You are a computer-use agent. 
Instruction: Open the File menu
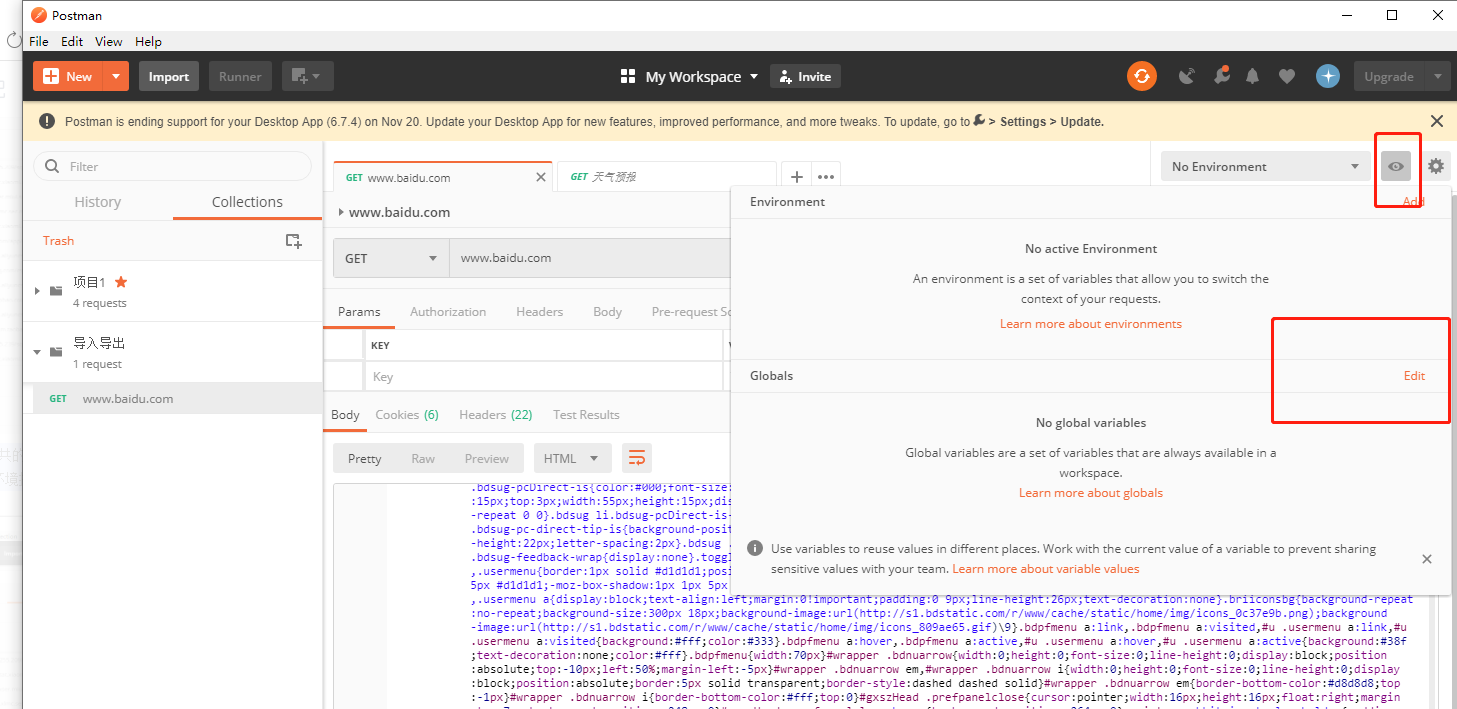(39, 42)
